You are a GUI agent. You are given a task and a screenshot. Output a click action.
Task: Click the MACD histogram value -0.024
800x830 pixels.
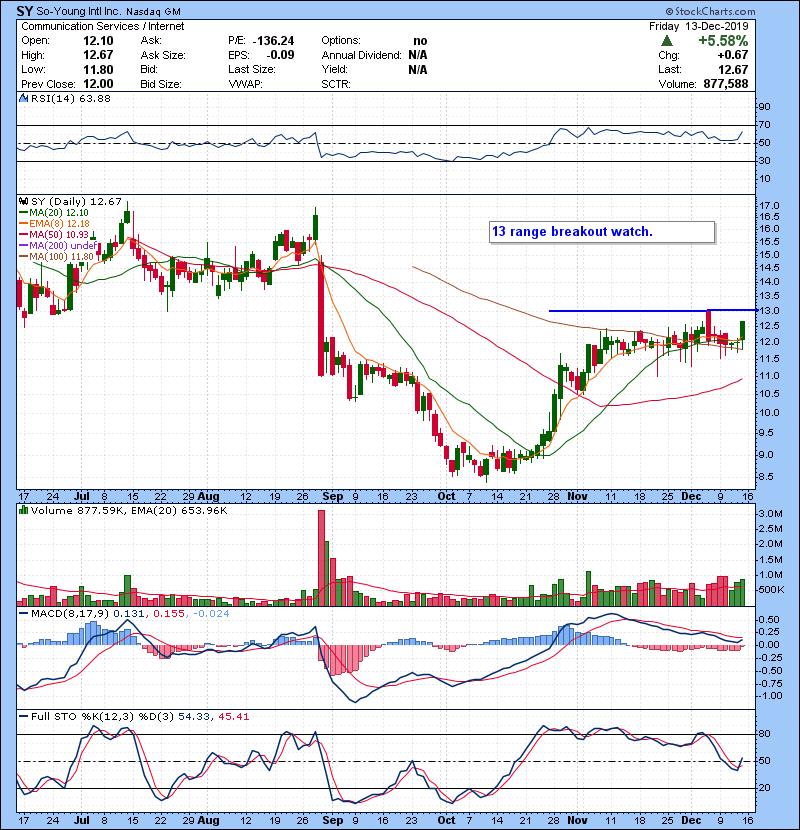[x=211, y=614]
